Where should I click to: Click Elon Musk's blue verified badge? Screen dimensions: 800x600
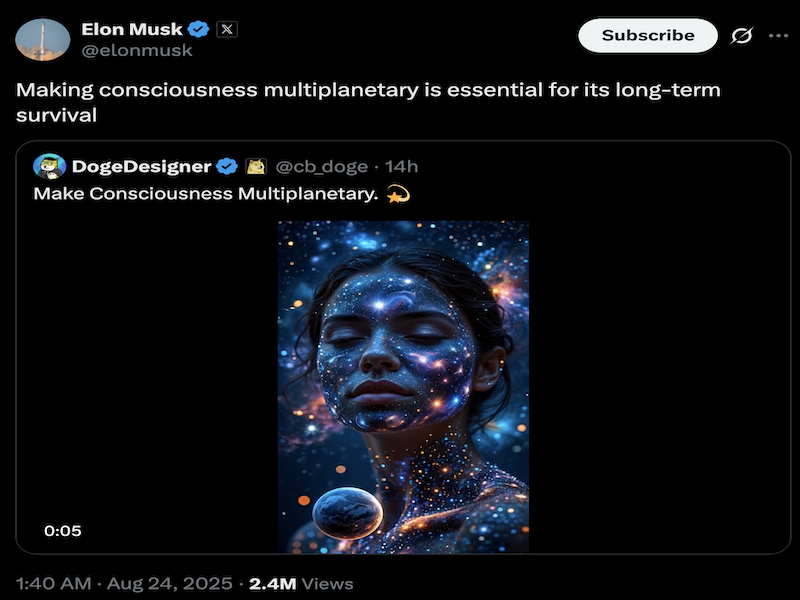197,29
